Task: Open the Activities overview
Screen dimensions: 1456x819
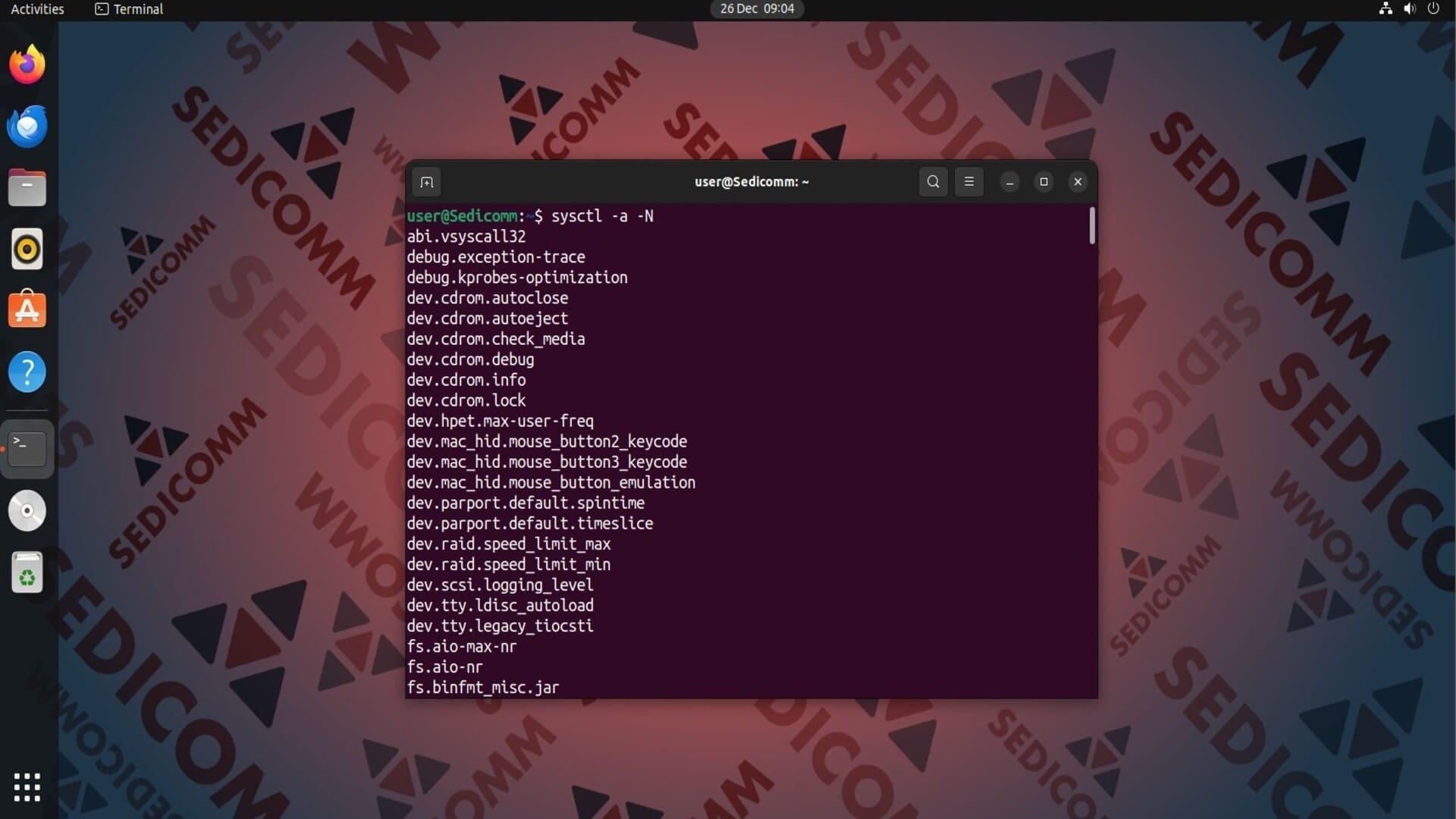Action: click(x=37, y=9)
